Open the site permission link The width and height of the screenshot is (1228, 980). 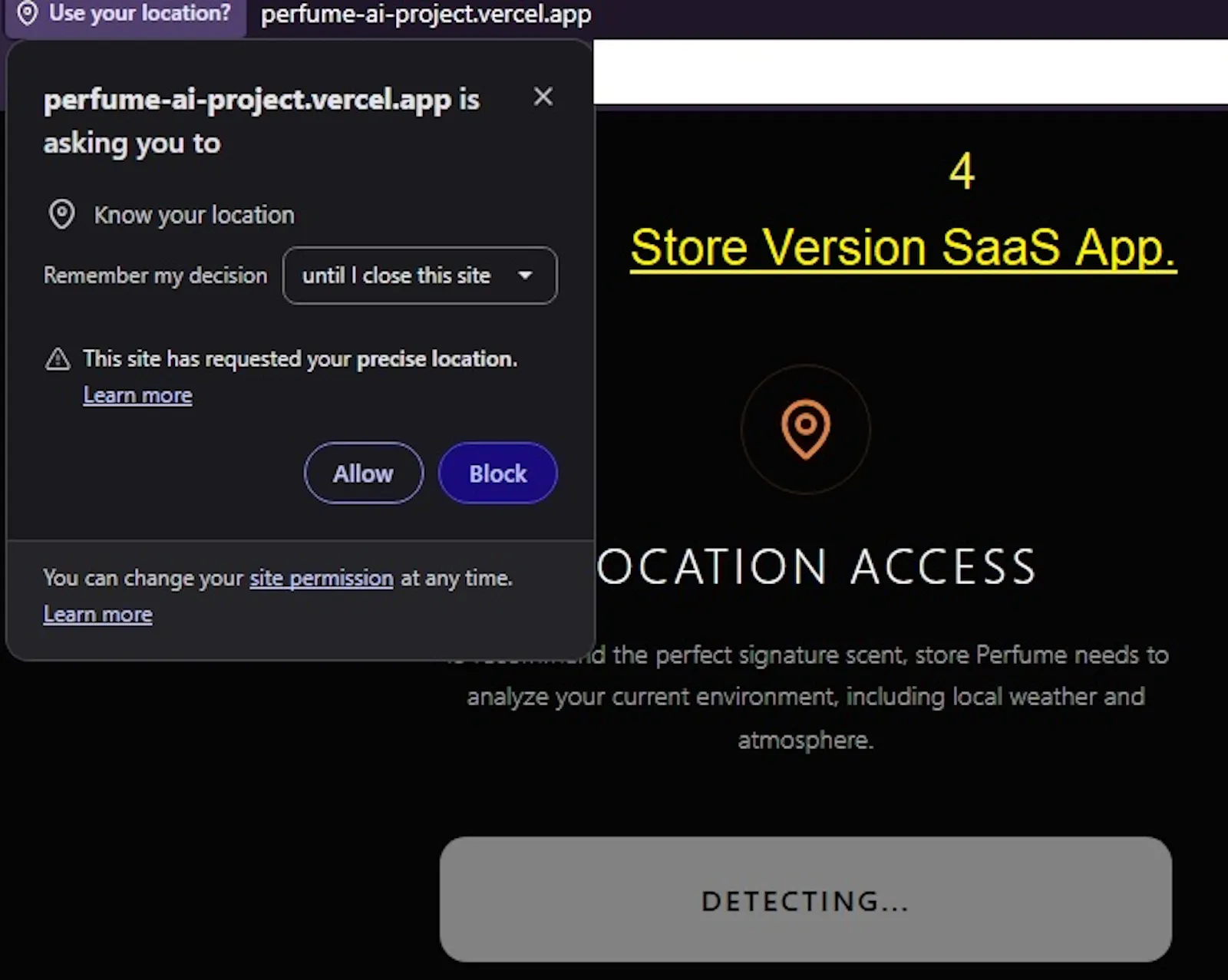[x=322, y=578]
